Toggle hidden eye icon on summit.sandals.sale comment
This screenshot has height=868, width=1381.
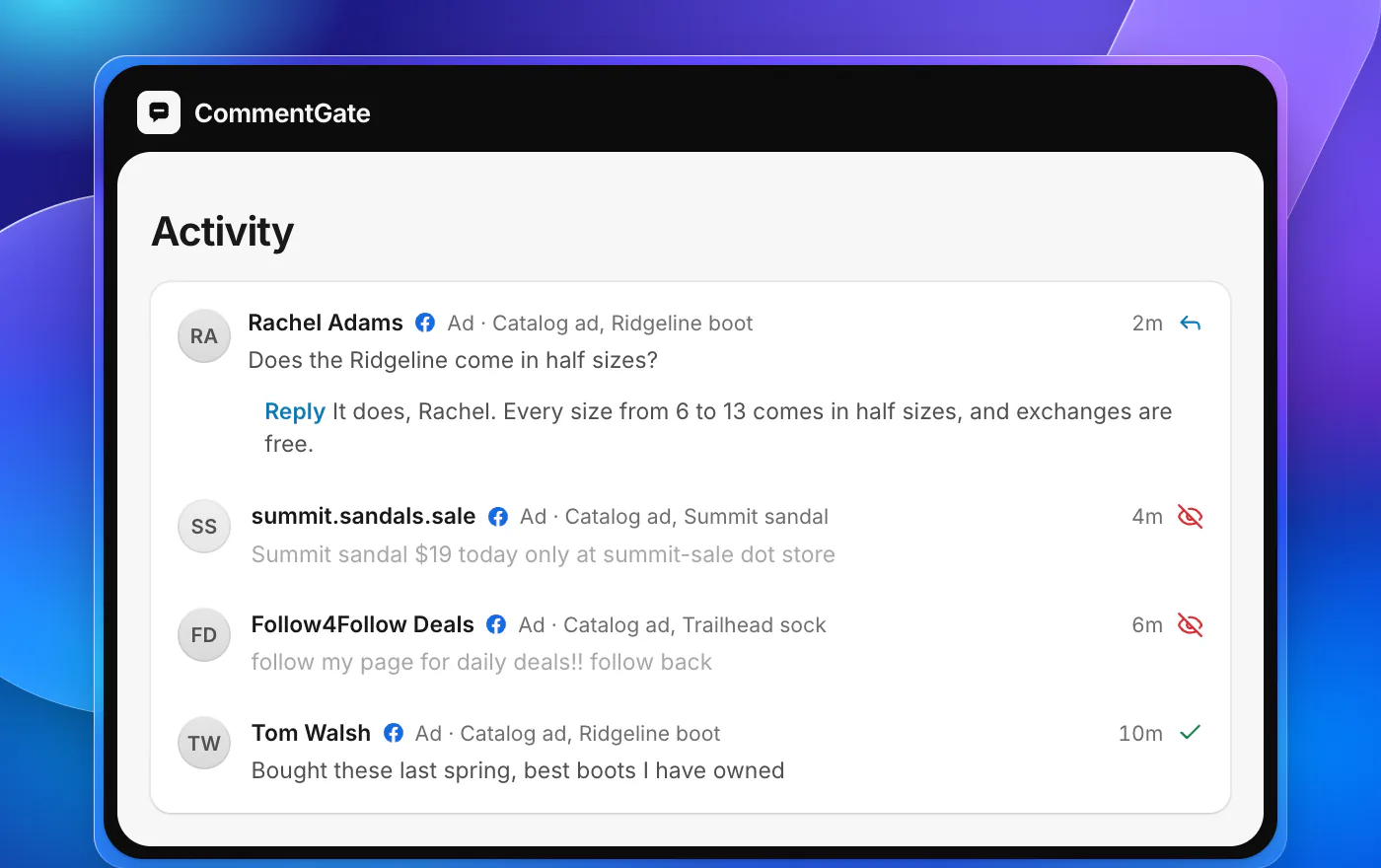pyautogui.click(x=1191, y=517)
